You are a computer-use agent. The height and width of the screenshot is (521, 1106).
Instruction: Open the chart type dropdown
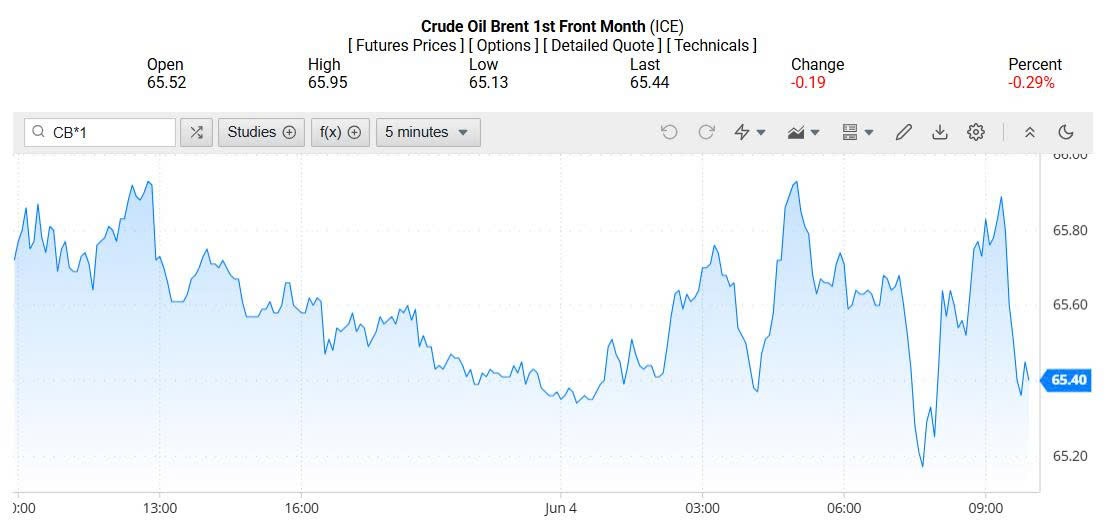coord(804,132)
